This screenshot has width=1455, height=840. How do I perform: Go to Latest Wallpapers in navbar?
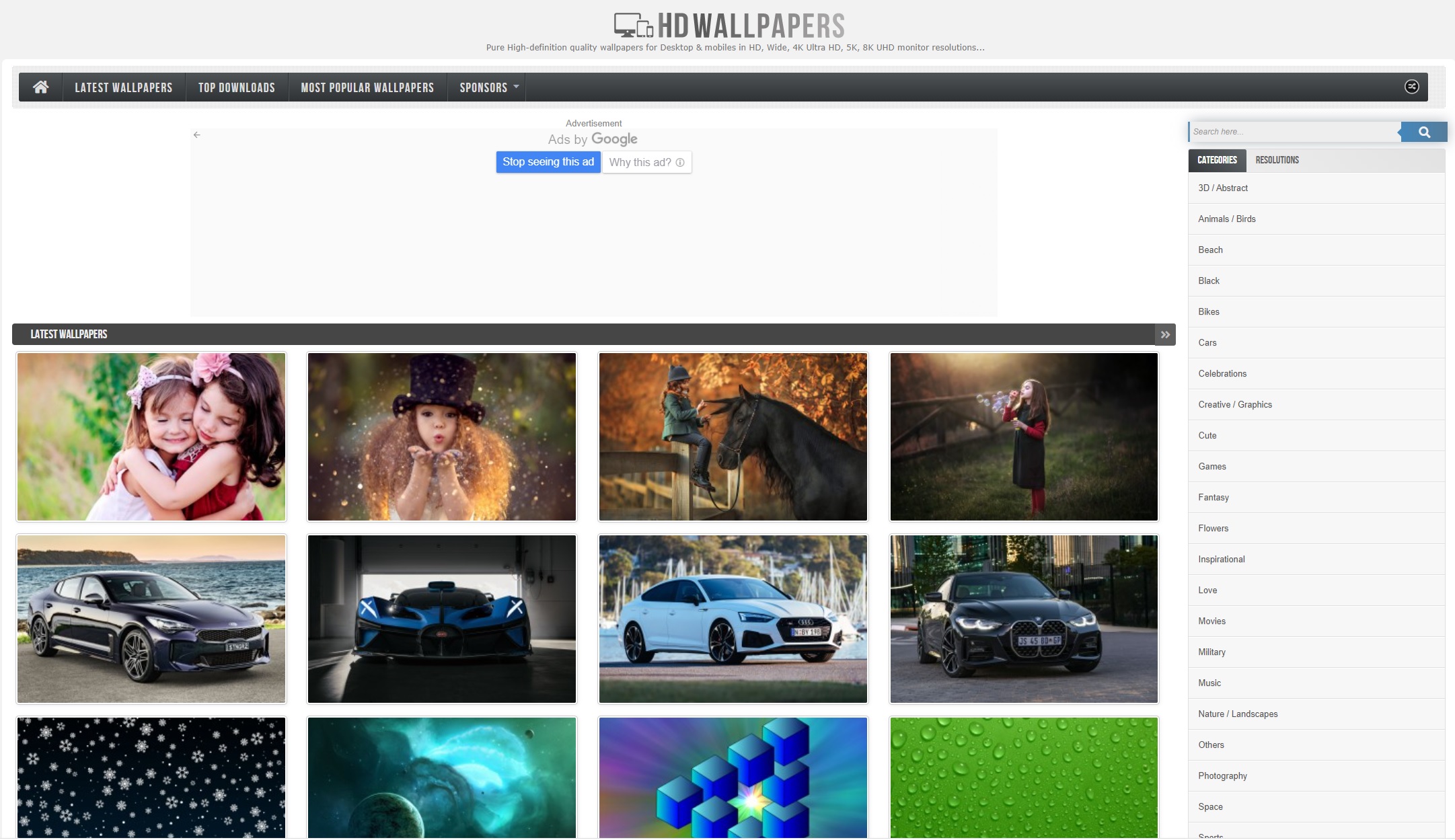point(123,87)
